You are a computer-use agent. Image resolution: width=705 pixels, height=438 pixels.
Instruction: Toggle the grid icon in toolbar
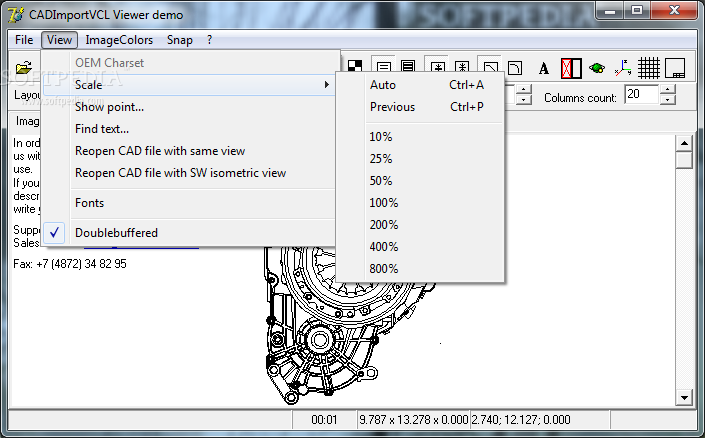pos(648,68)
